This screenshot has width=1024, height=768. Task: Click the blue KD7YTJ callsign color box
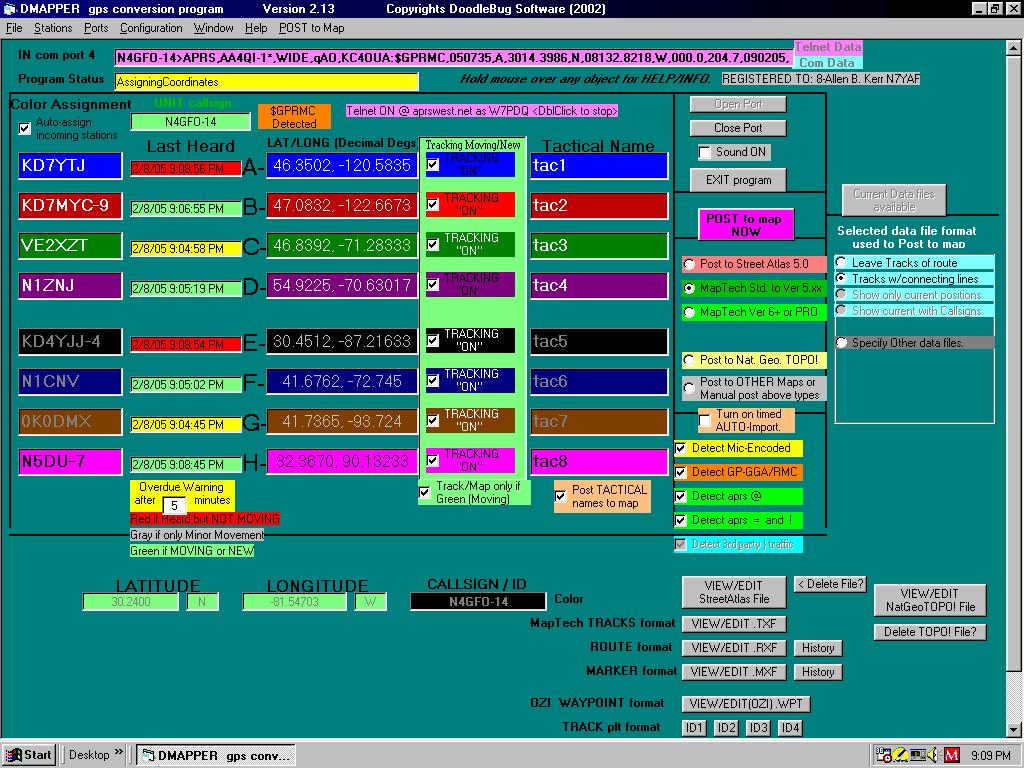pos(70,165)
